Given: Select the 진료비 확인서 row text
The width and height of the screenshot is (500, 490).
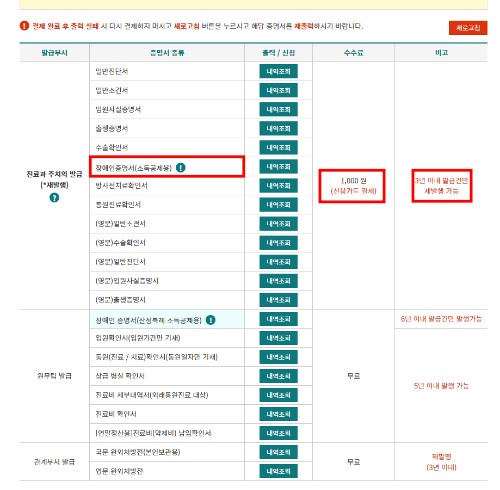Looking at the screenshot, I should tap(116, 414).
